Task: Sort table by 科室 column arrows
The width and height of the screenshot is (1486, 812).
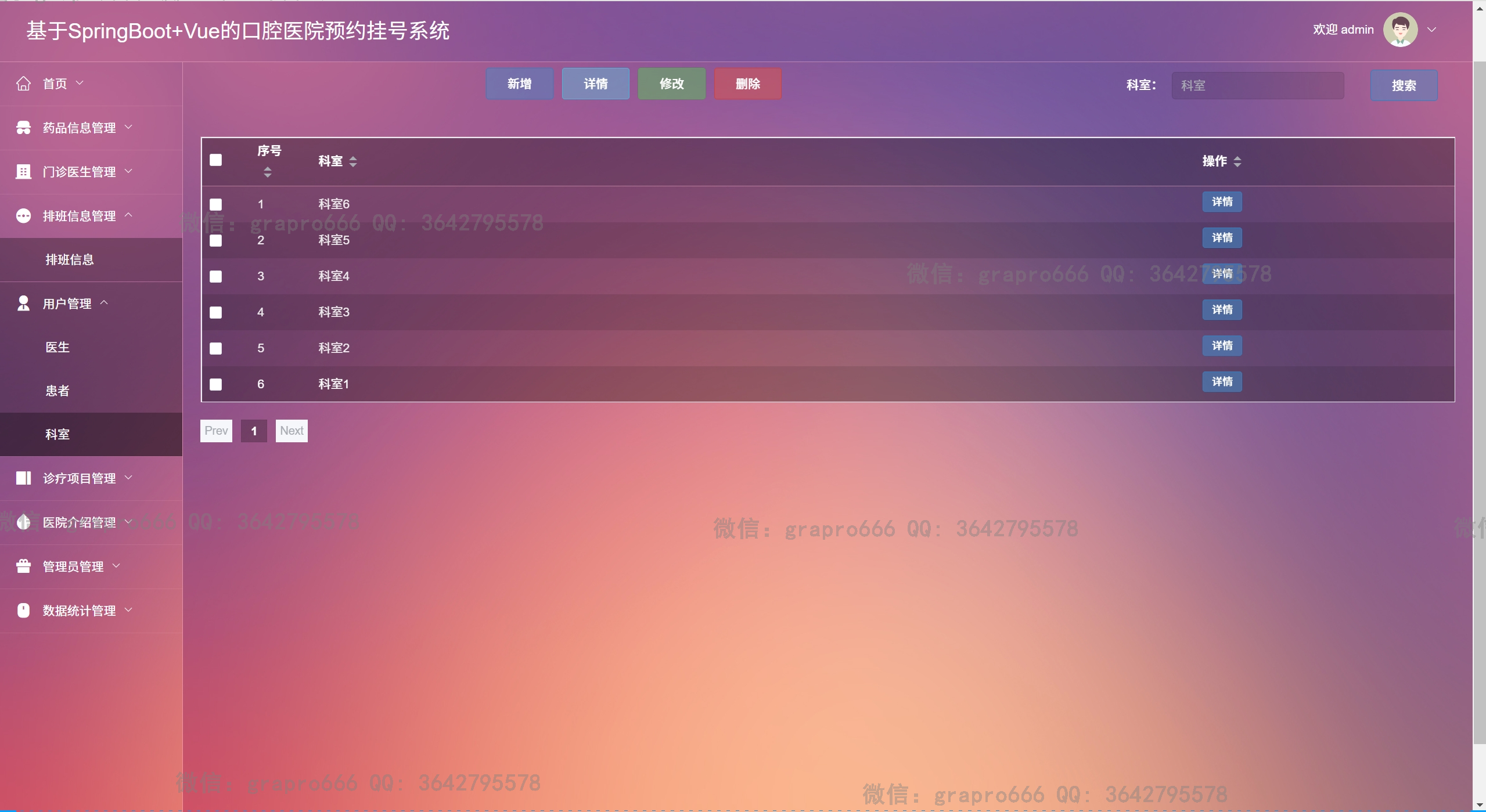Action: (353, 161)
